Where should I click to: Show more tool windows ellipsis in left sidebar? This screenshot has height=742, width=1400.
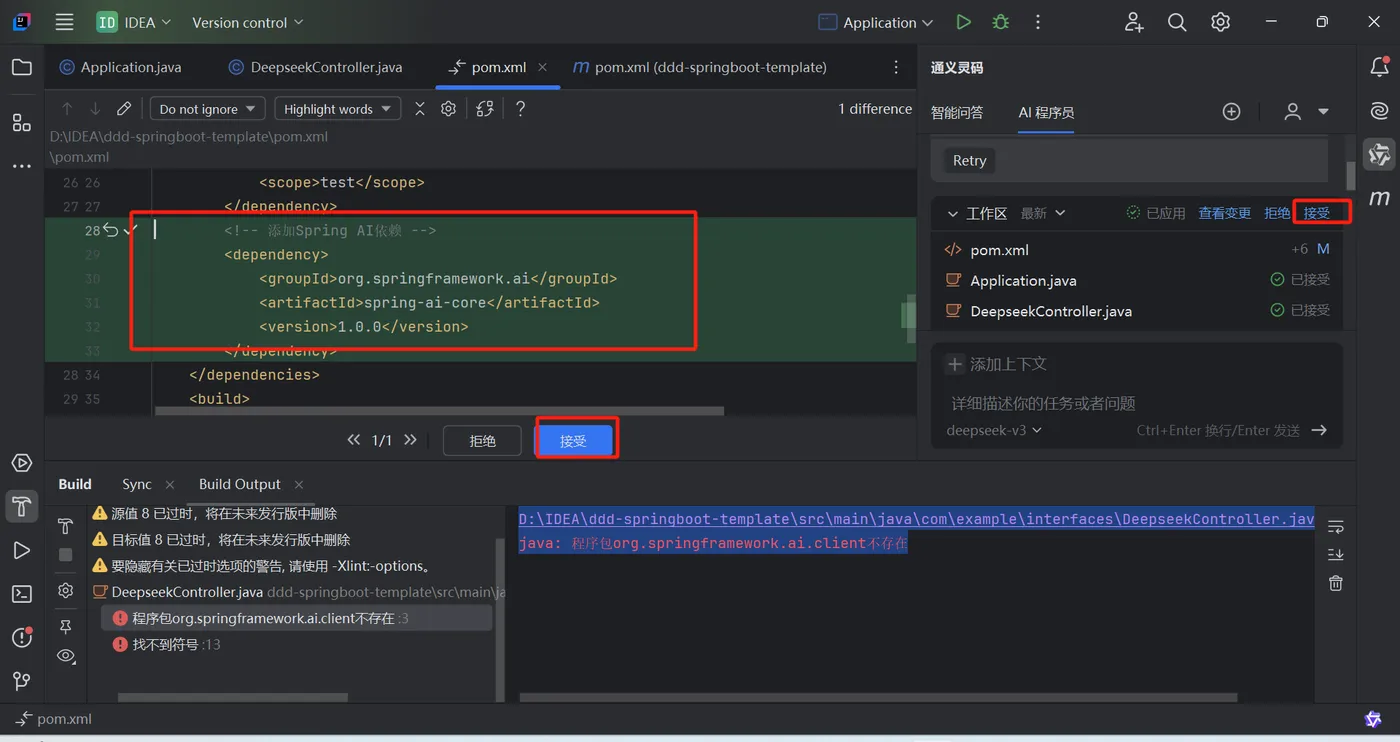21,166
